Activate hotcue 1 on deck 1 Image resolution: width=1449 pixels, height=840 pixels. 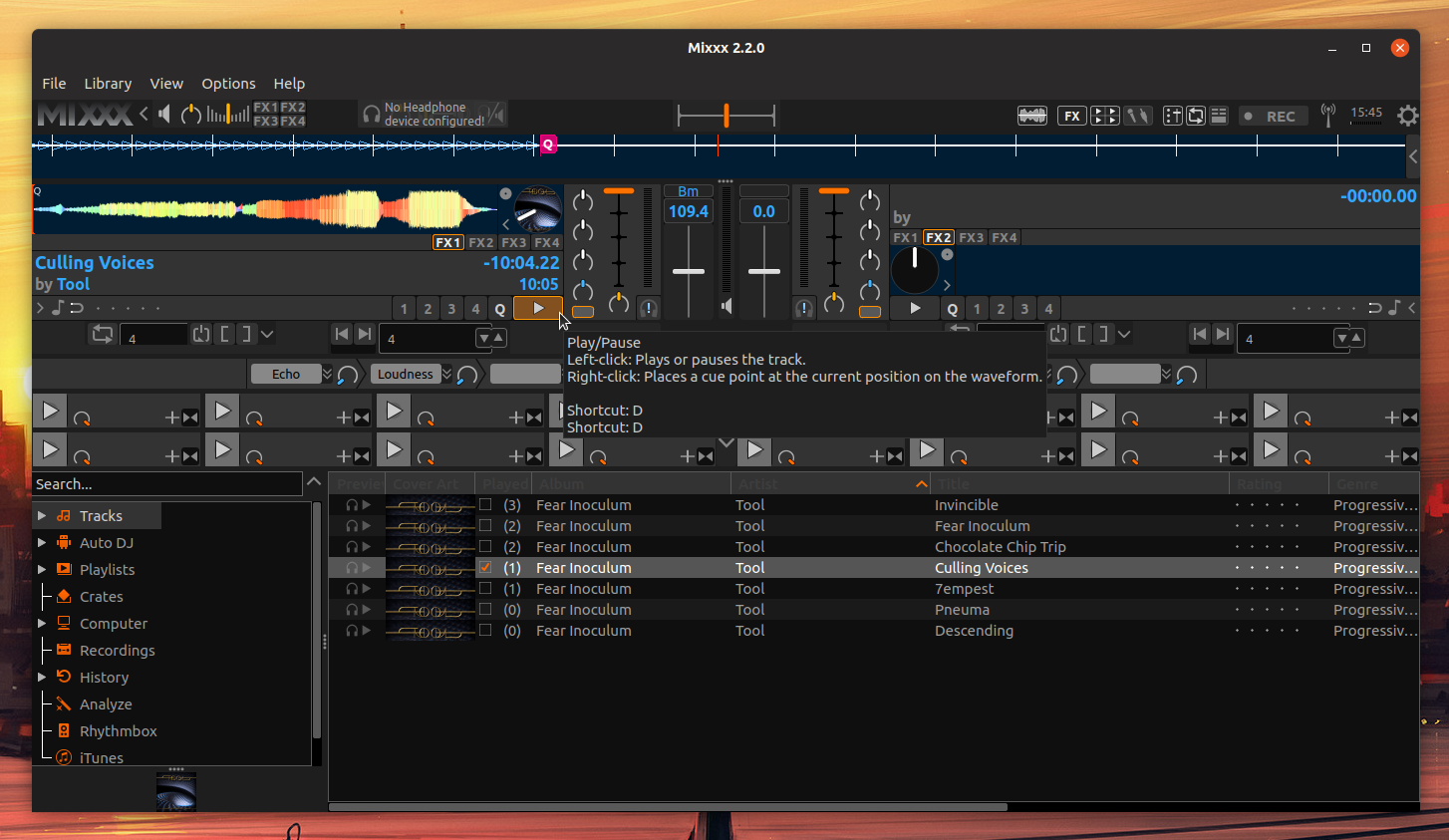(x=404, y=309)
